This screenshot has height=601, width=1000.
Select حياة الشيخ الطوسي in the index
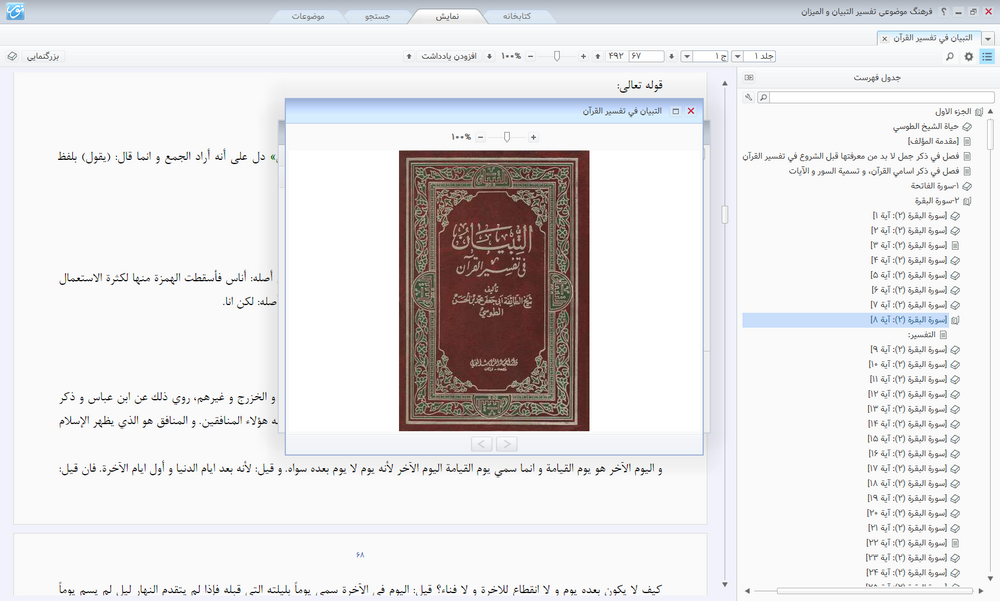click(x=925, y=126)
